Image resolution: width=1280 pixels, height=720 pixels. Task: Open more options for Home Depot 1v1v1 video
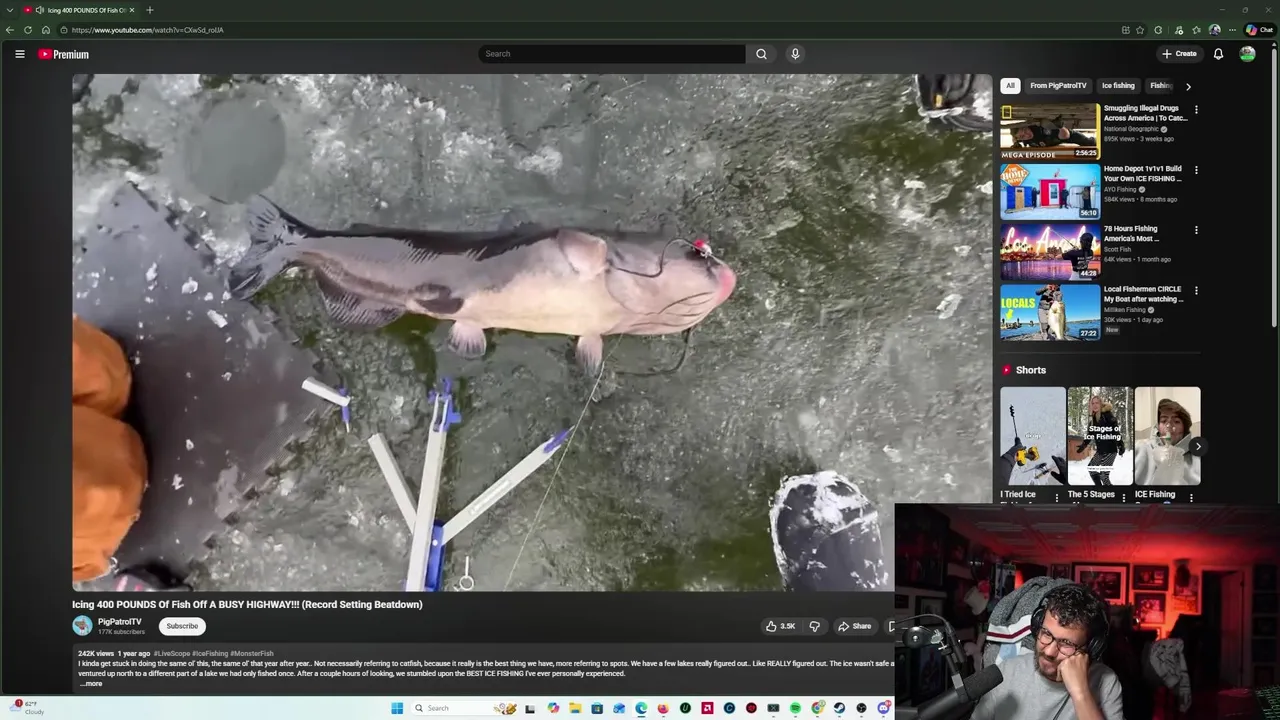[x=1196, y=170]
